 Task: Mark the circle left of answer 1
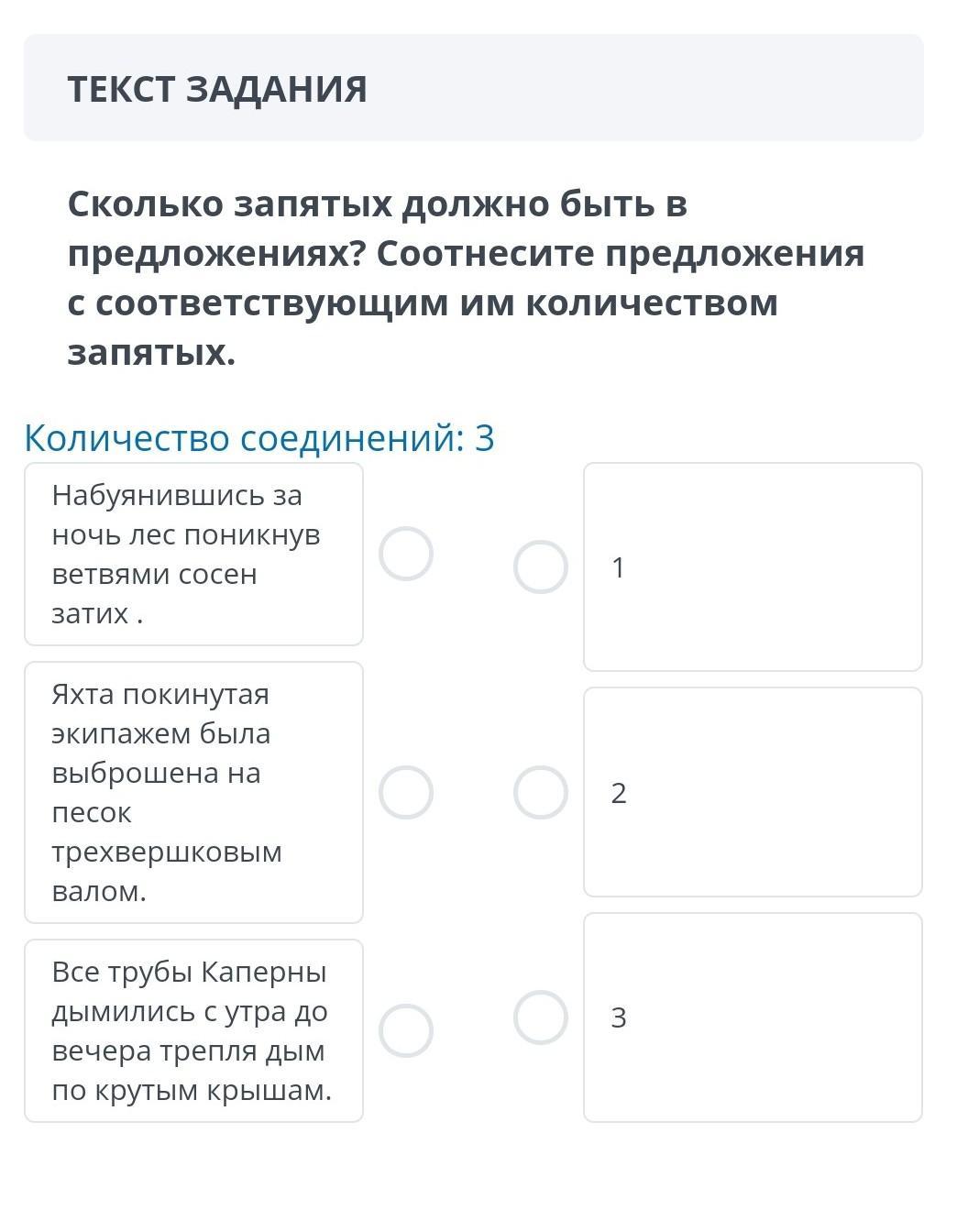[x=541, y=566]
